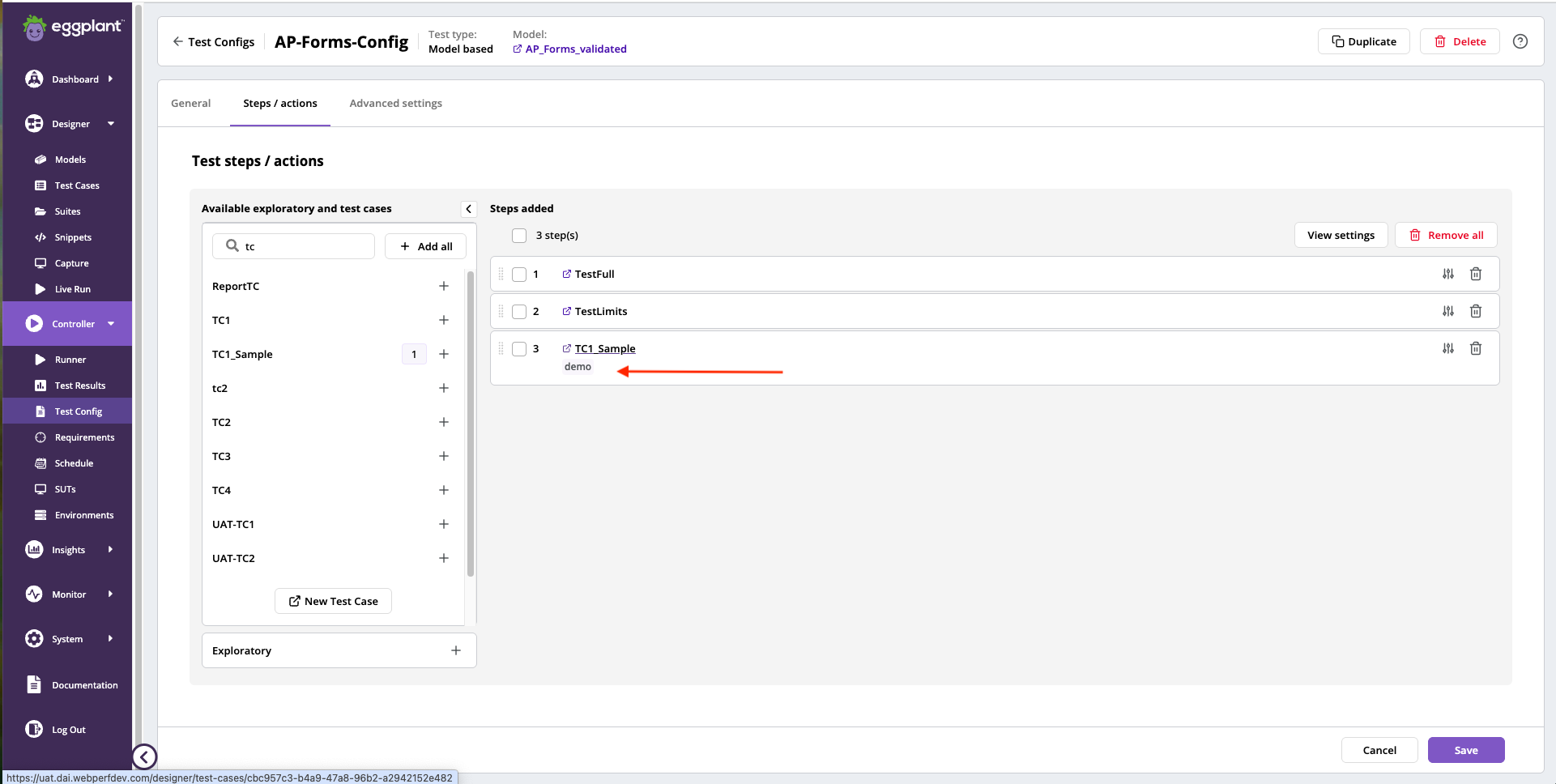Open the Advanced settings tab
Viewport: 1556px width, 784px height.
point(395,103)
